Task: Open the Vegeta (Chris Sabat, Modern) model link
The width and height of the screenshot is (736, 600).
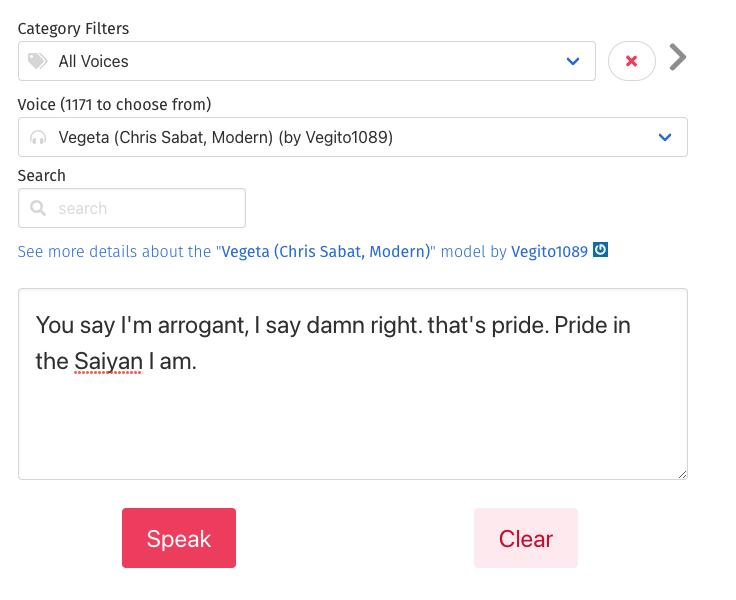Action: click(x=326, y=252)
